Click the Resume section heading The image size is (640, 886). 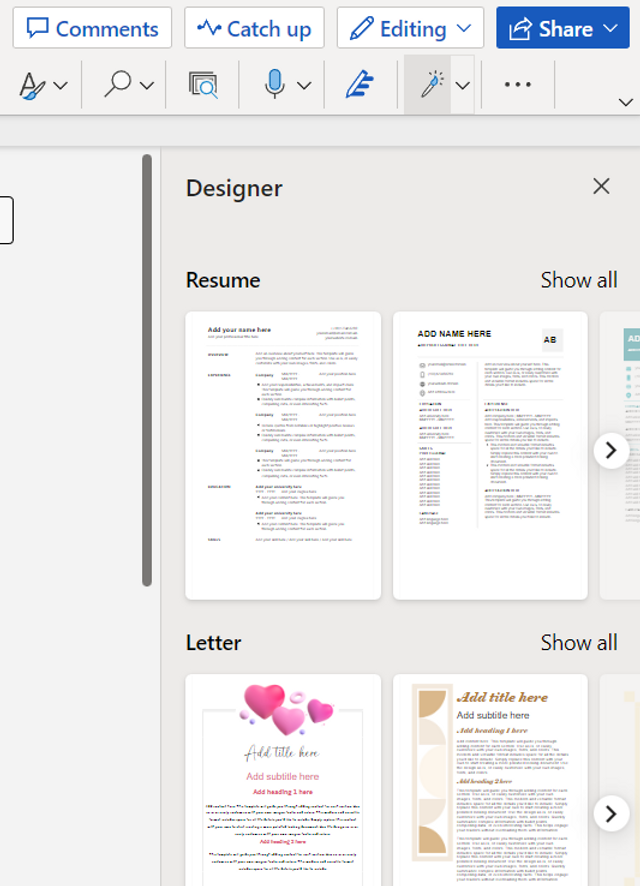click(x=223, y=280)
